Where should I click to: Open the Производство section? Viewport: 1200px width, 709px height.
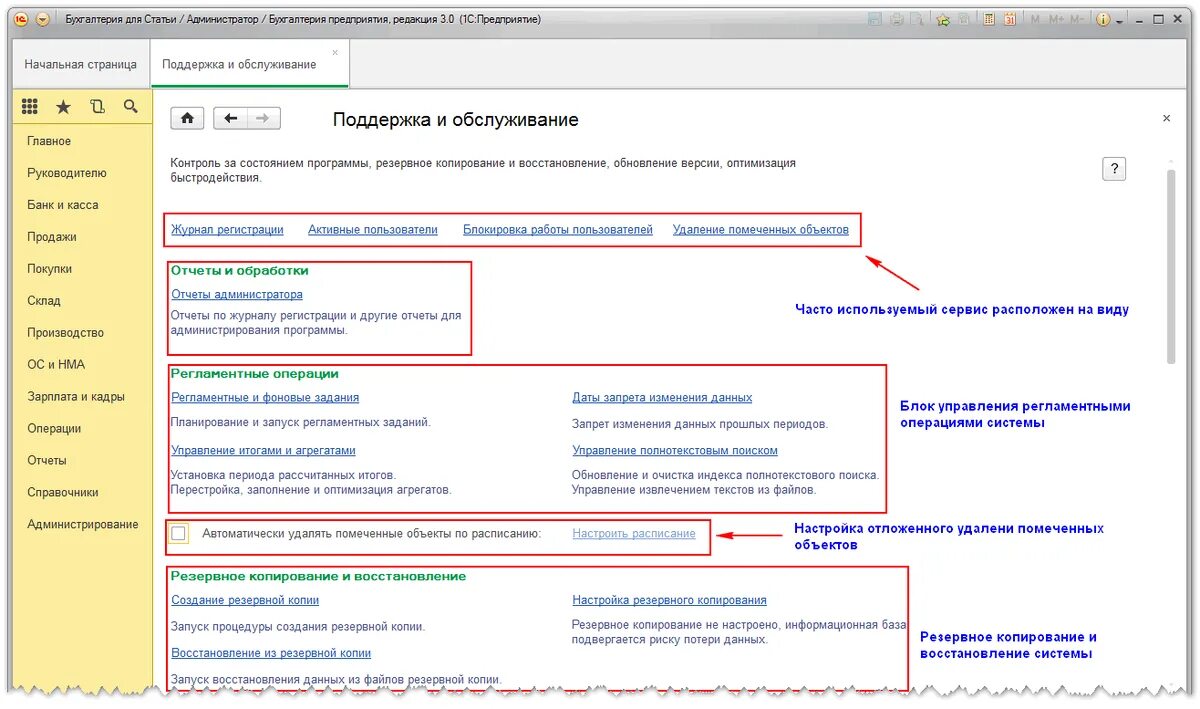point(66,333)
